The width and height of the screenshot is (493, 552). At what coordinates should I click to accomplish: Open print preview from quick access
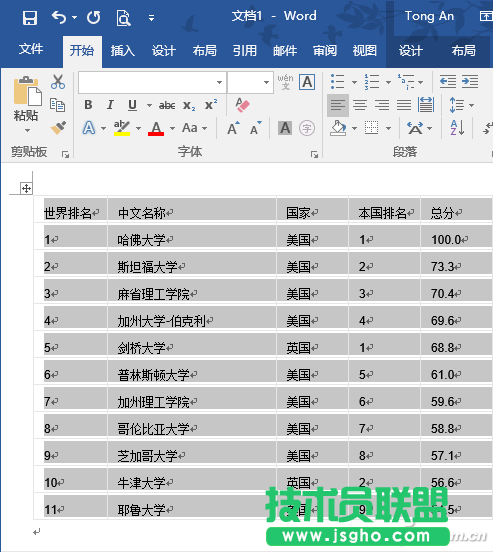(124, 18)
